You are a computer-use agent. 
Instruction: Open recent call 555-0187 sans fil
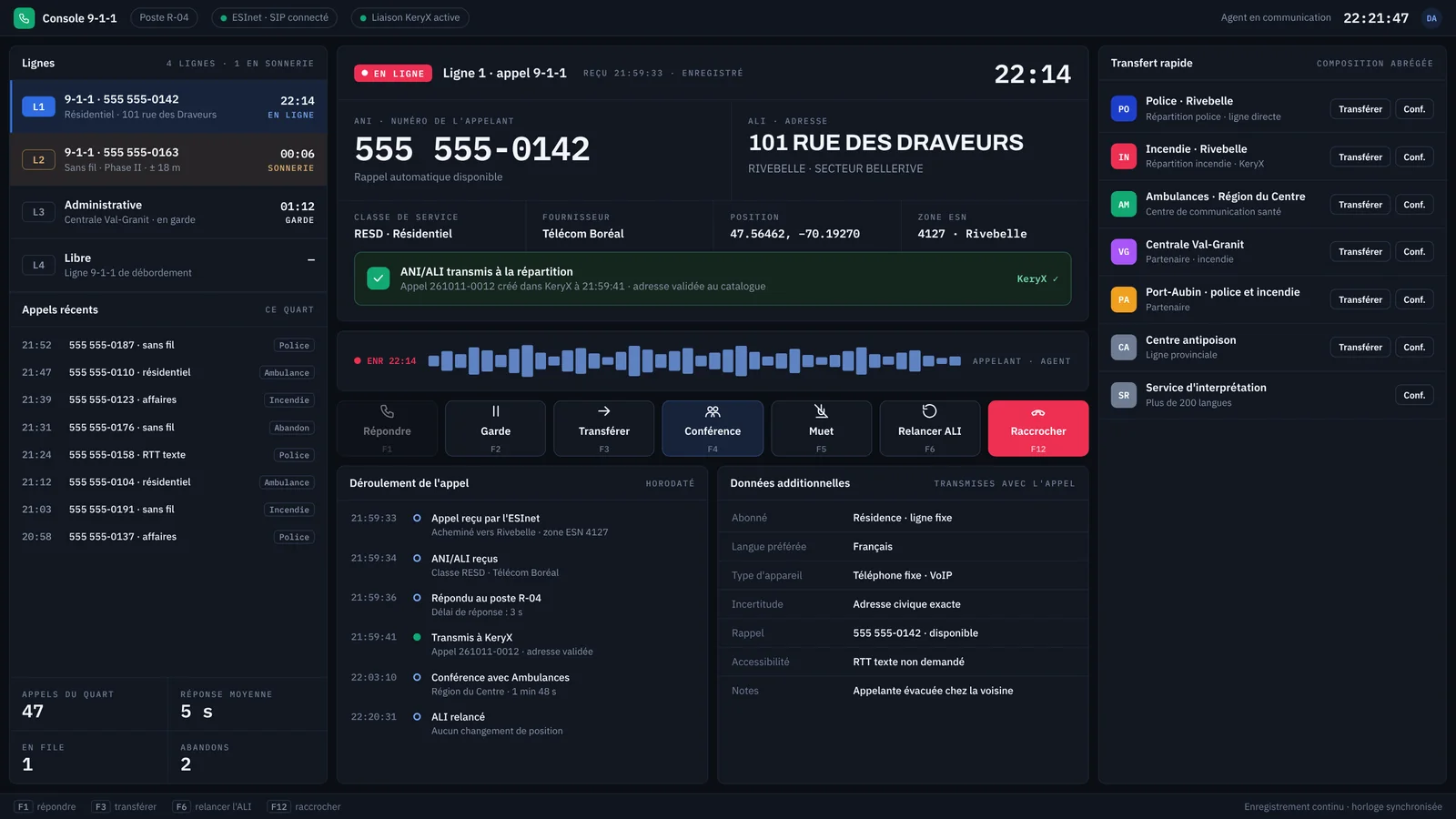[168, 345]
